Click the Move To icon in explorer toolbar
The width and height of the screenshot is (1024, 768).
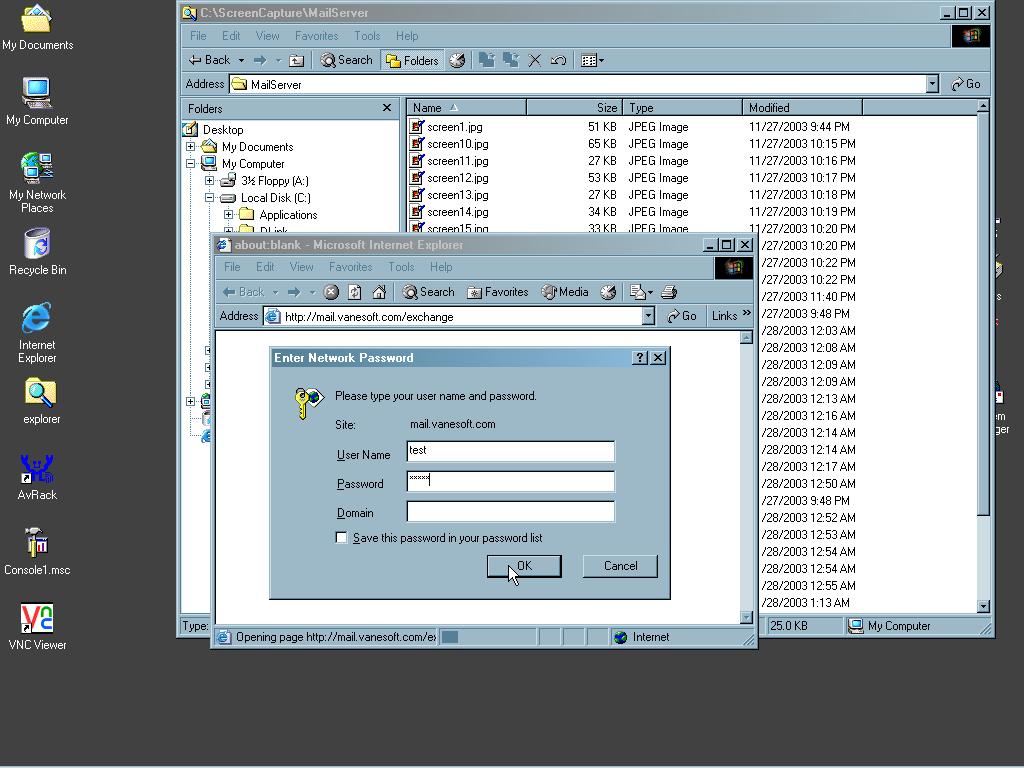487,61
